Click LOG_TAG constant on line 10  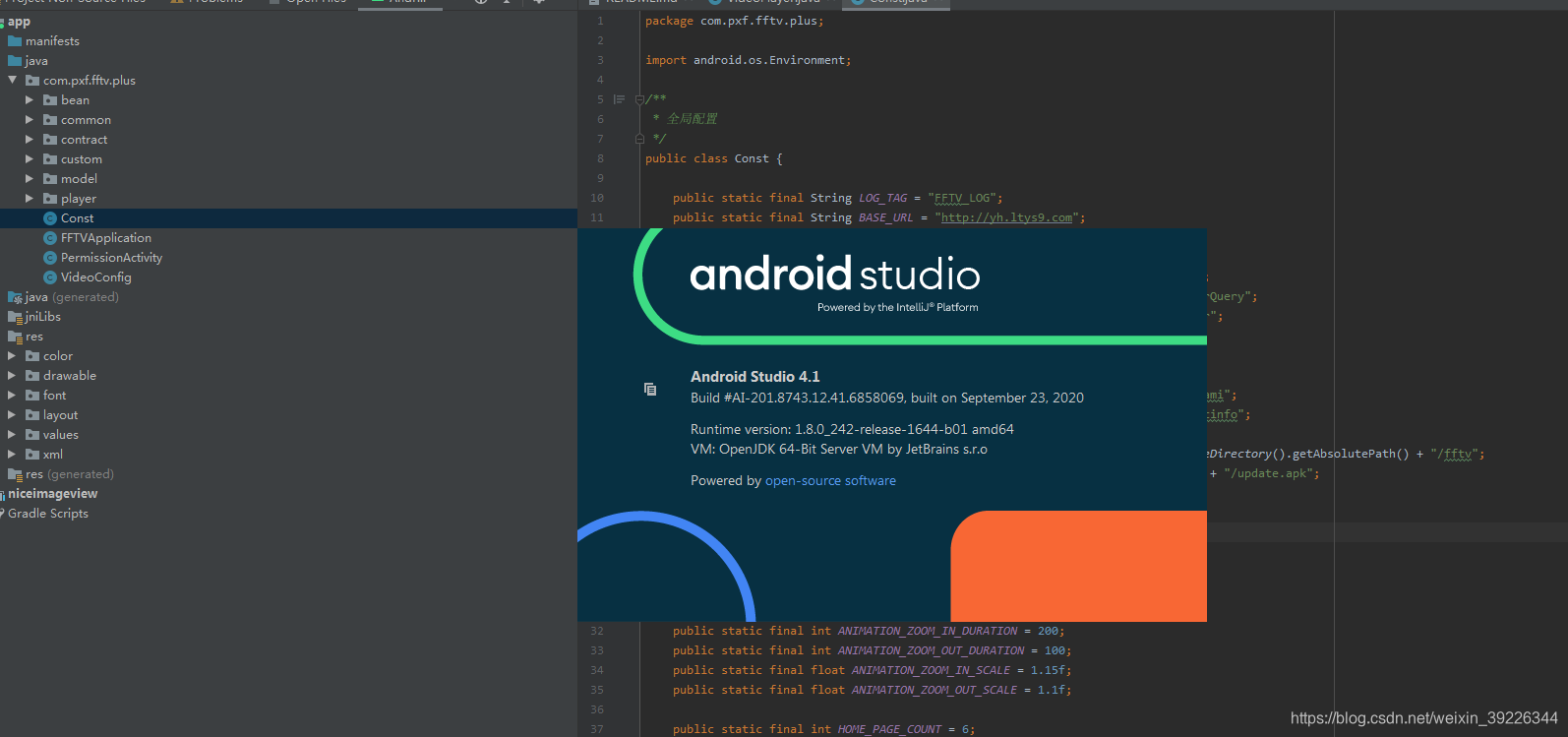click(882, 198)
